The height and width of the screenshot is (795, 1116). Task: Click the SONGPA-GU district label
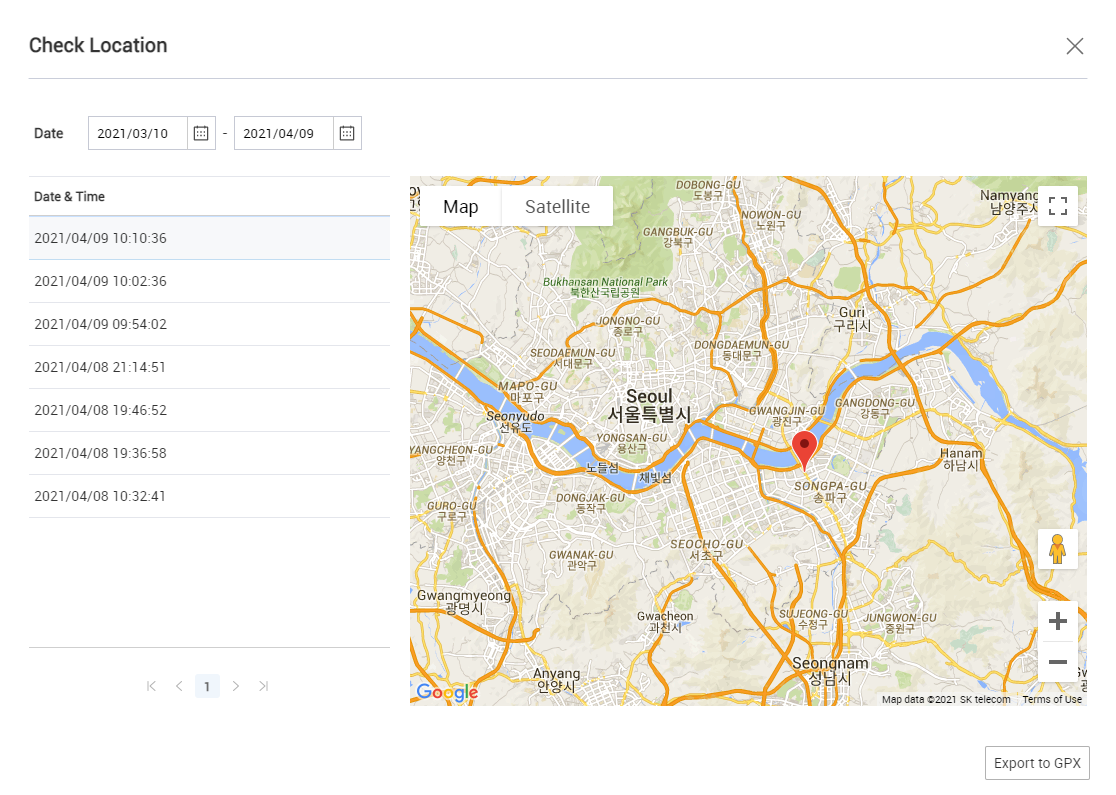[830, 491]
